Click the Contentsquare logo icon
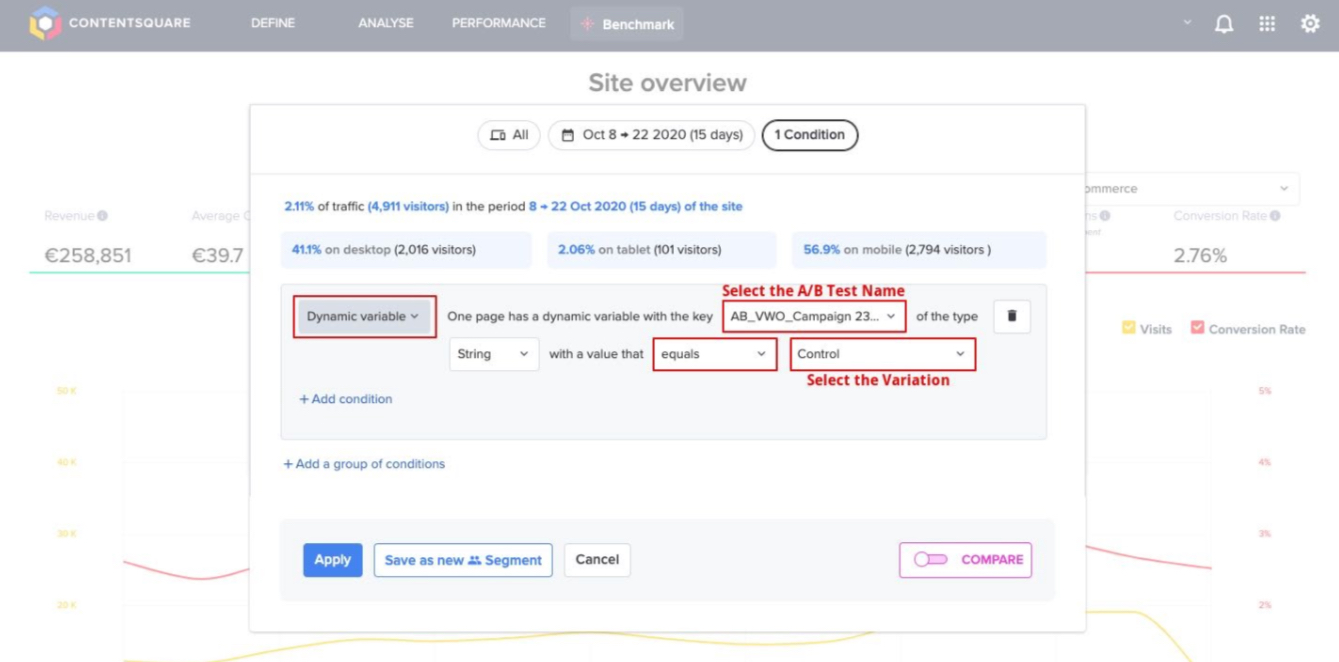Image resolution: width=1339 pixels, height=662 pixels. tap(45, 23)
